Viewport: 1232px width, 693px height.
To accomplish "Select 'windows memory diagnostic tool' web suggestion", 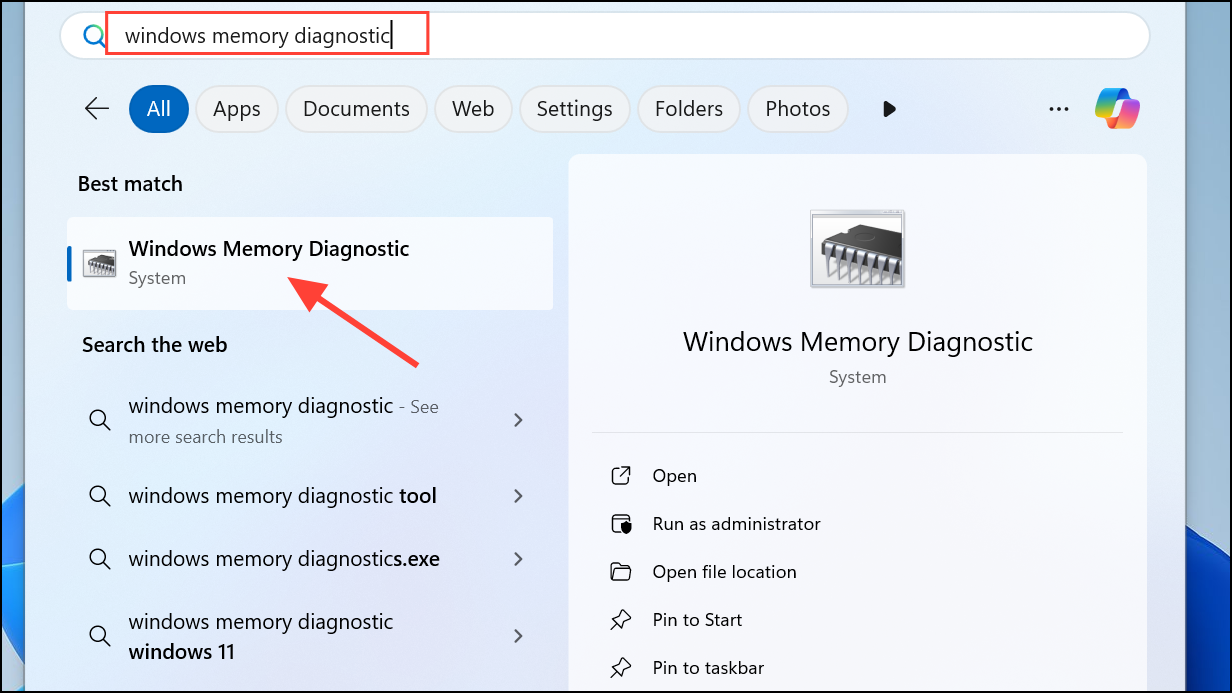I will (x=310, y=496).
